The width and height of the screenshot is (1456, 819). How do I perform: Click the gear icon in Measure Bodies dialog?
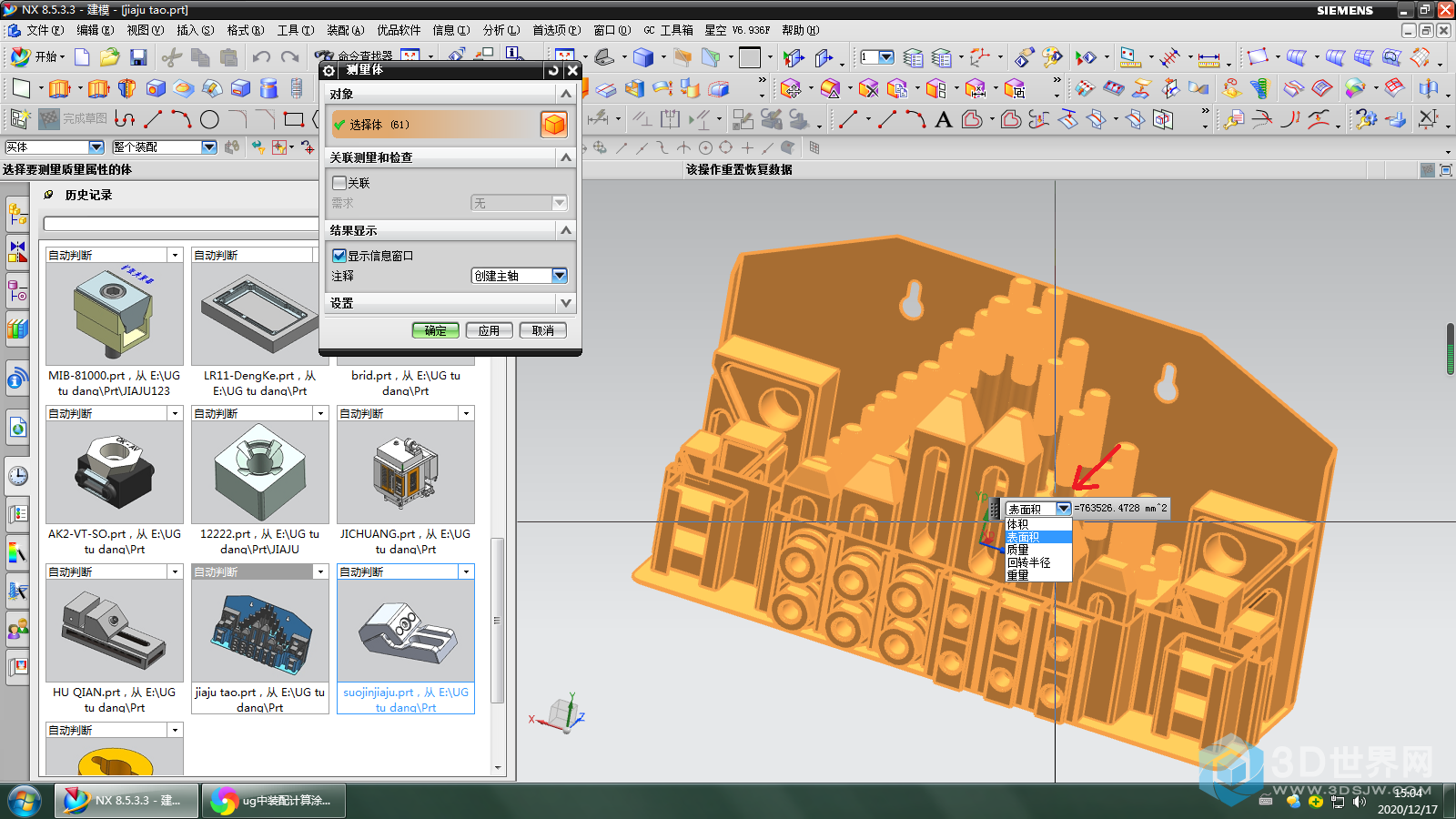(x=329, y=70)
